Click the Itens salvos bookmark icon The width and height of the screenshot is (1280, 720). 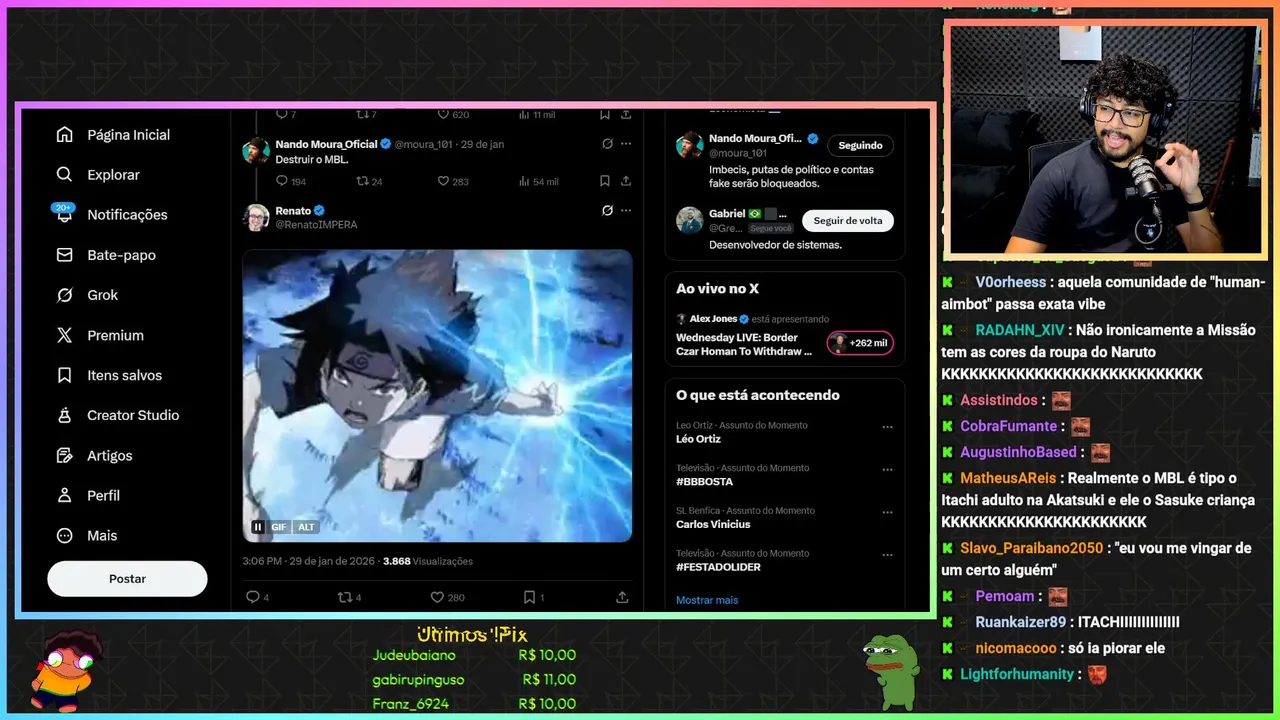click(x=65, y=375)
